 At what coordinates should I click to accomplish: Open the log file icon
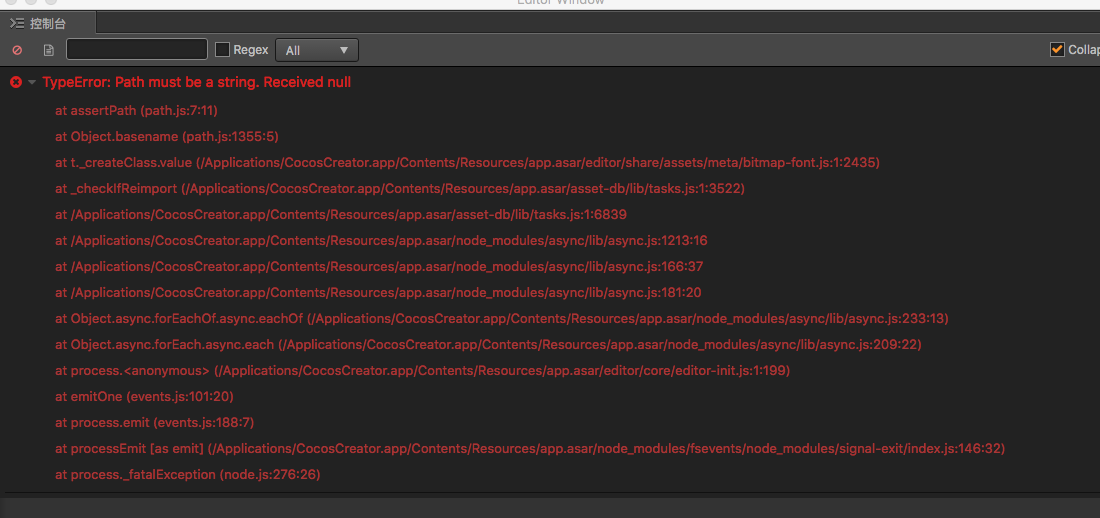[48, 50]
